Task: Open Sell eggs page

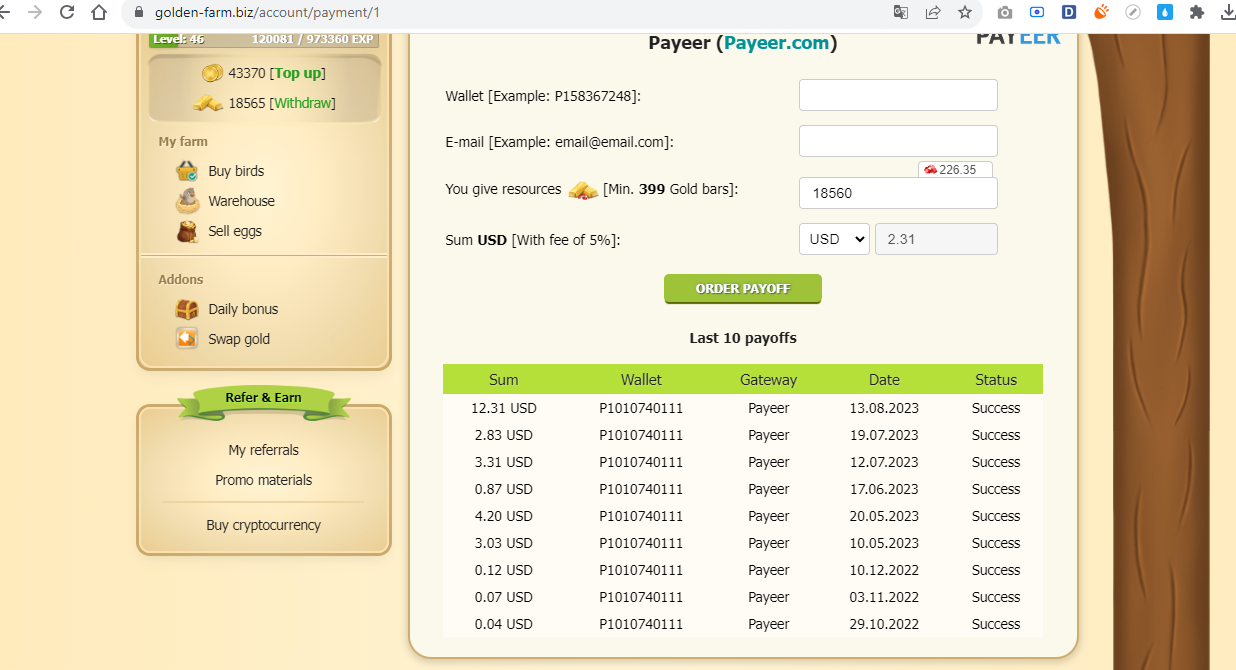Action: (235, 231)
